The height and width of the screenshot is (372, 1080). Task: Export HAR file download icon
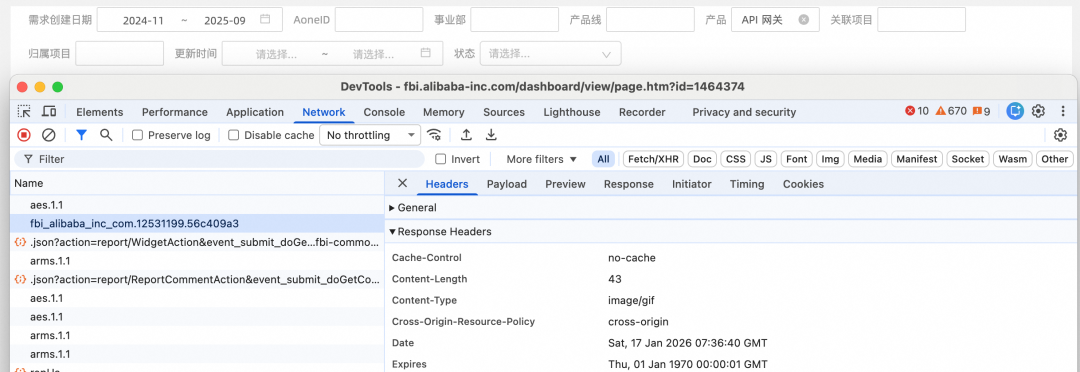pyautogui.click(x=490, y=135)
